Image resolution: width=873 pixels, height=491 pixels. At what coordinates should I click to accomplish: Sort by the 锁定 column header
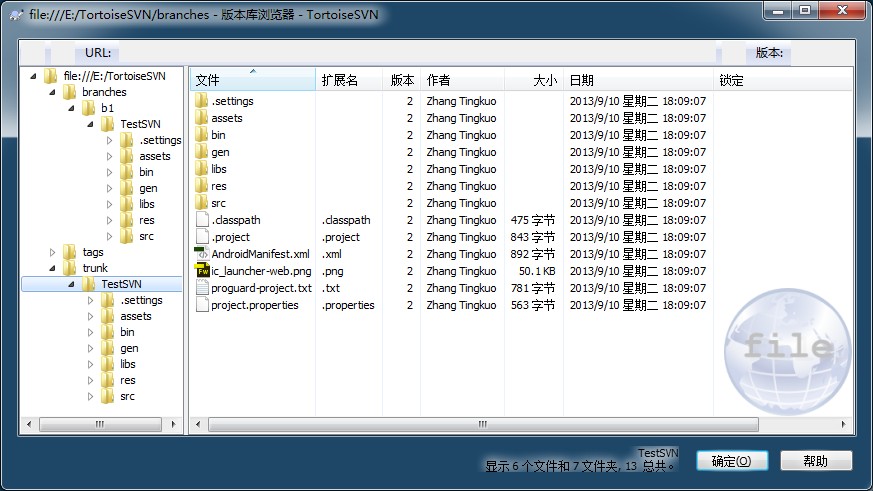[x=782, y=80]
